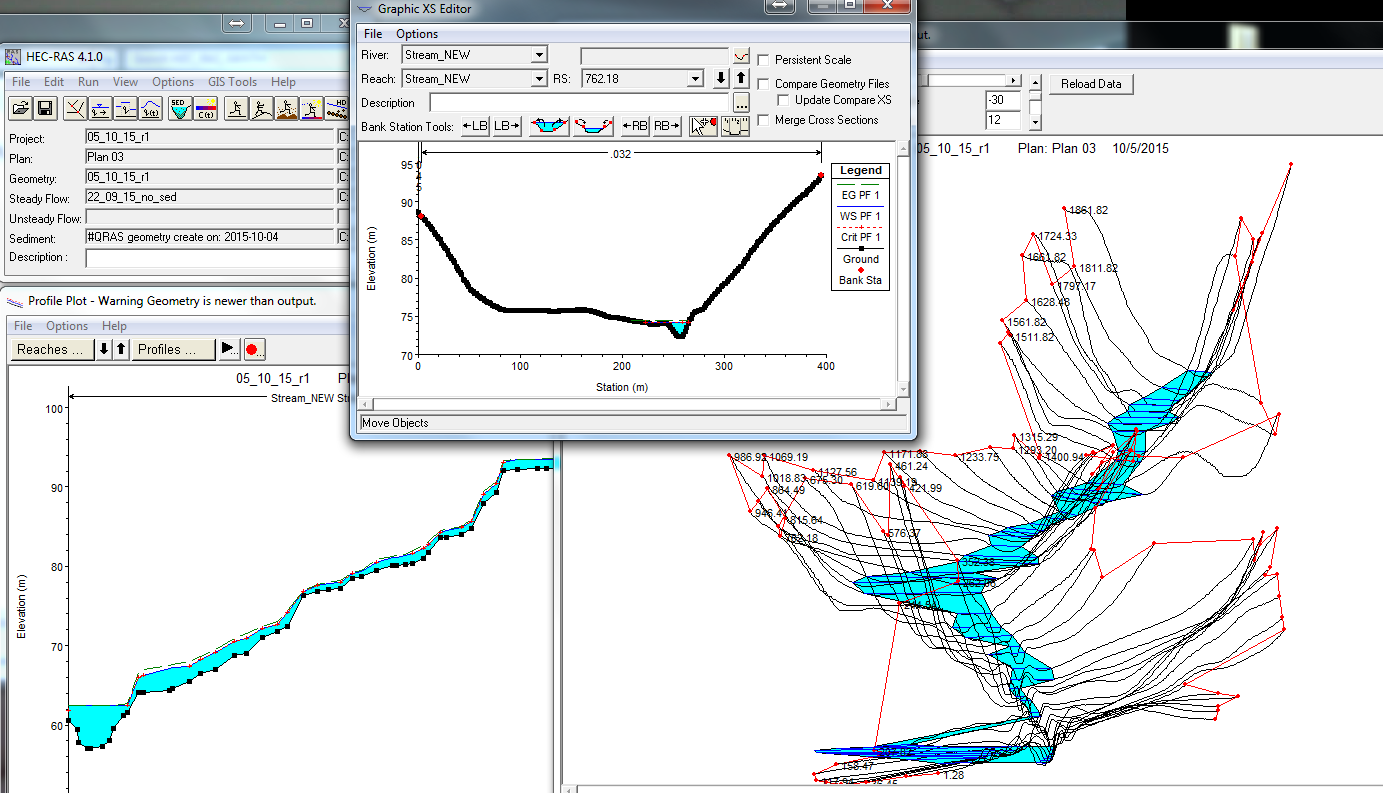Click Profile Plot down-arrow reach button
The height and width of the screenshot is (793, 1383).
(103, 349)
